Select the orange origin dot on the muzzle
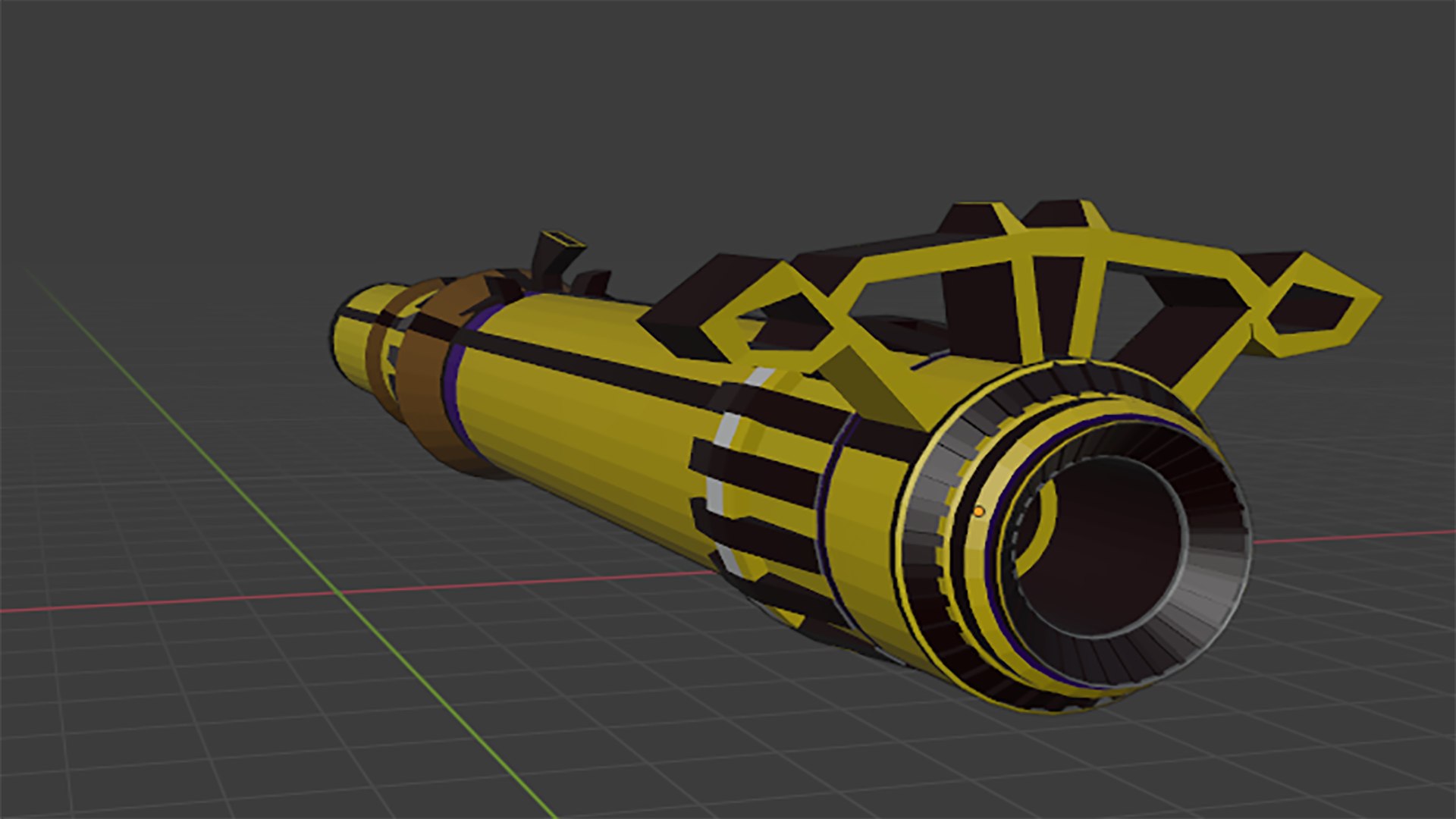 [x=978, y=512]
